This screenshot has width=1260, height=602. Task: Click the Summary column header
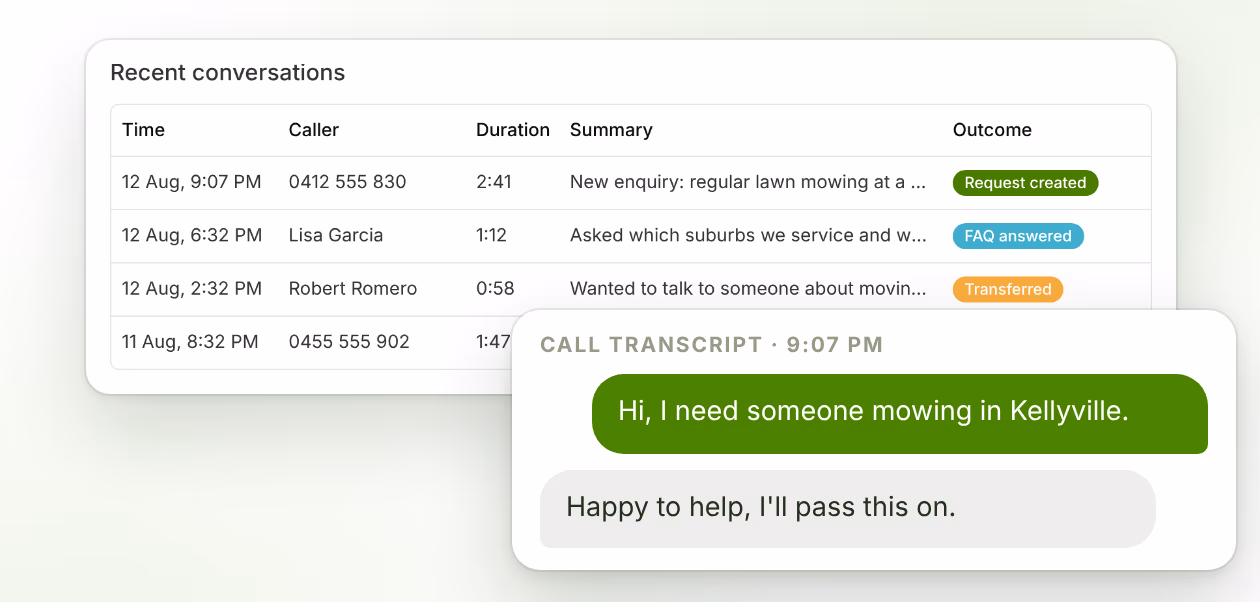tap(611, 130)
